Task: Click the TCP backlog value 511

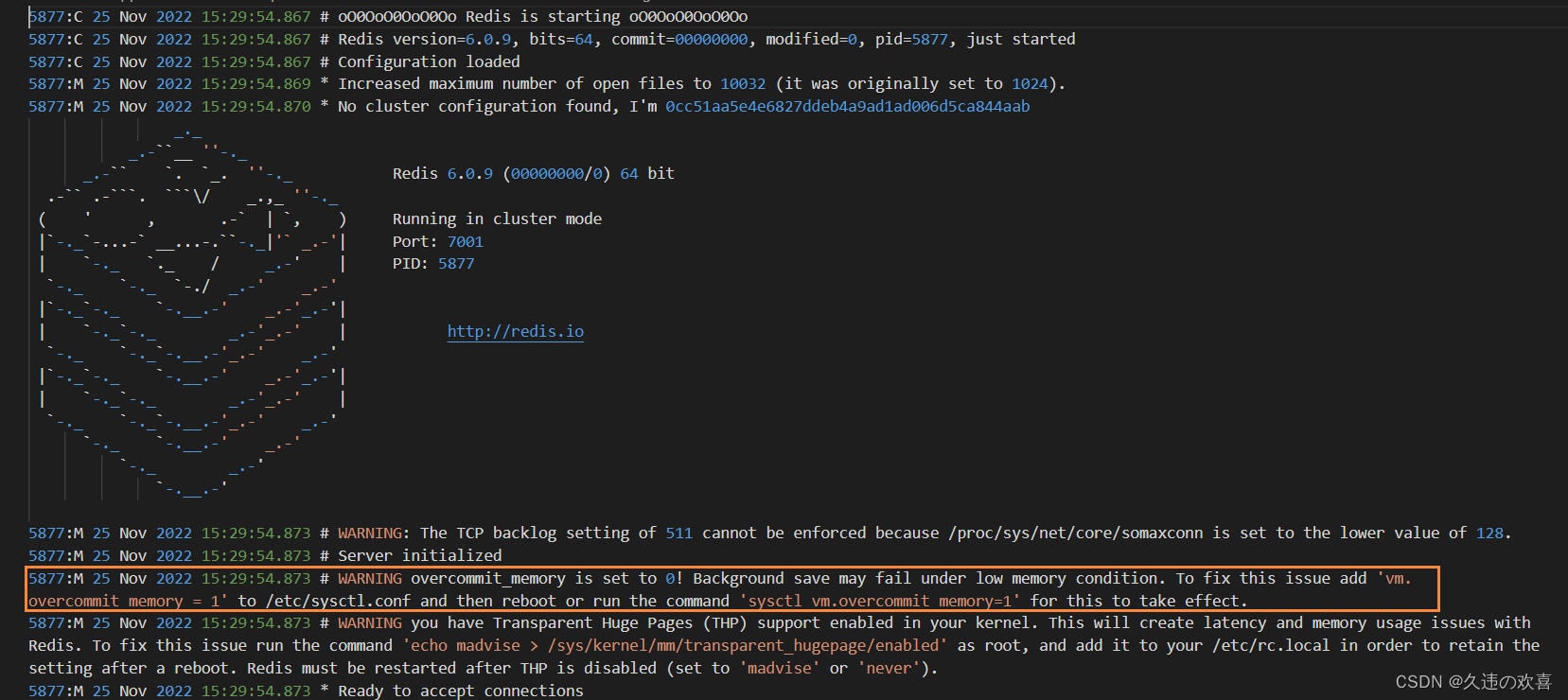Action: pyautogui.click(x=679, y=533)
